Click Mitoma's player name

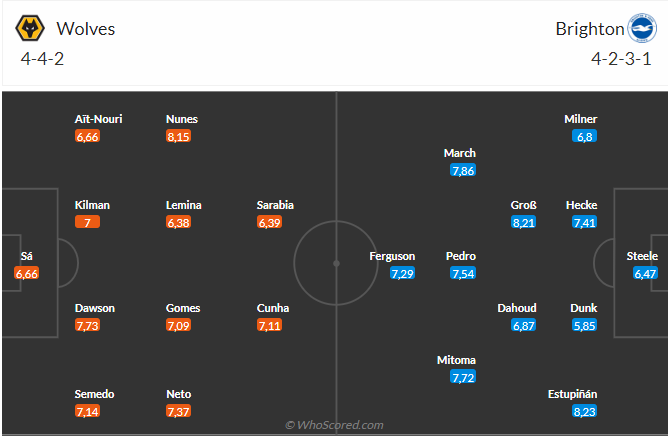pyautogui.click(x=456, y=360)
